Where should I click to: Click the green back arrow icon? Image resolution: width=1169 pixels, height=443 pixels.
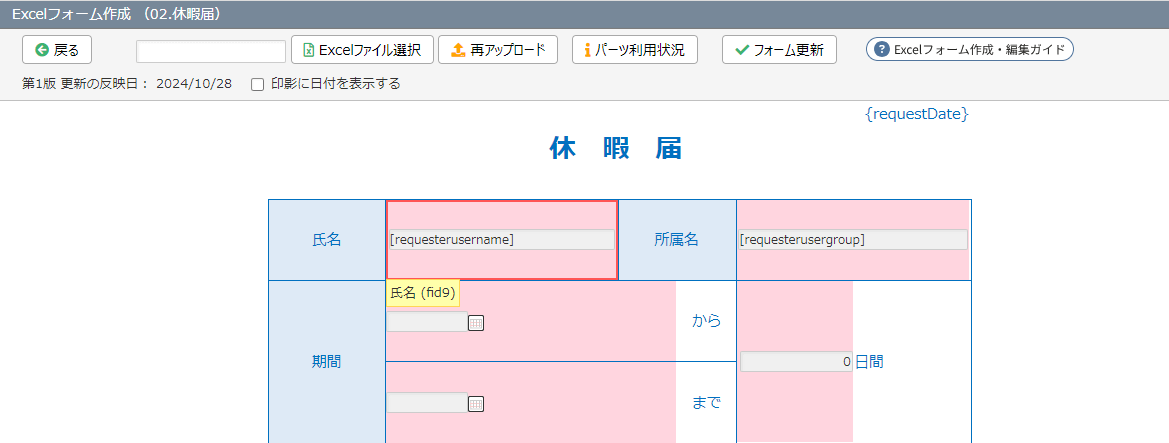pos(42,50)
